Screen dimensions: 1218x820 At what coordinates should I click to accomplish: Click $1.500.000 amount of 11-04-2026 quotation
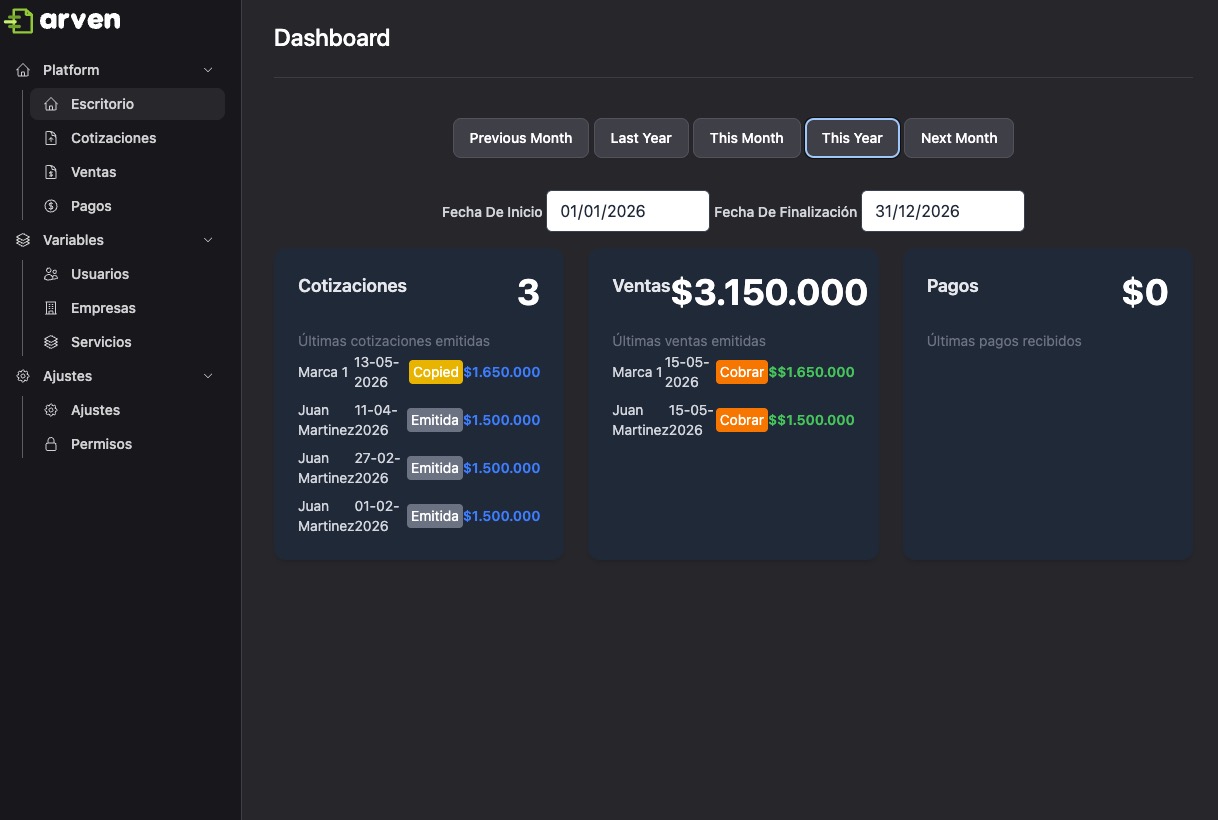pos(502,420)
